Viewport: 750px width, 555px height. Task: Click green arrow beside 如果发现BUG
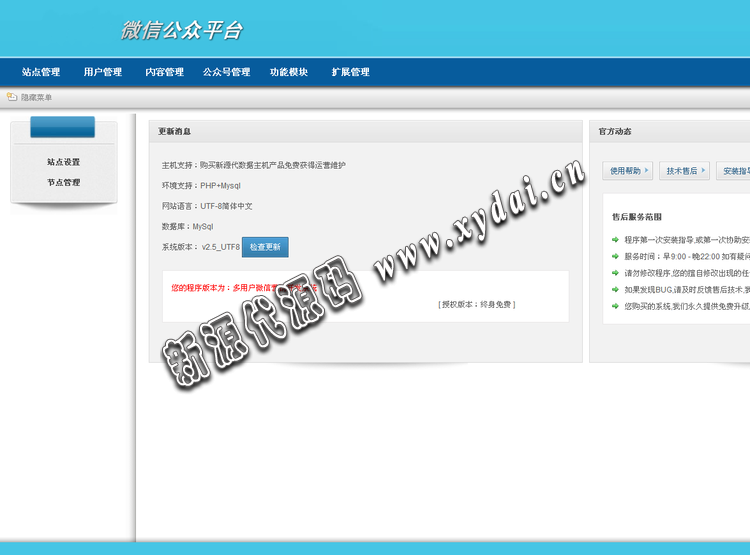615,289
